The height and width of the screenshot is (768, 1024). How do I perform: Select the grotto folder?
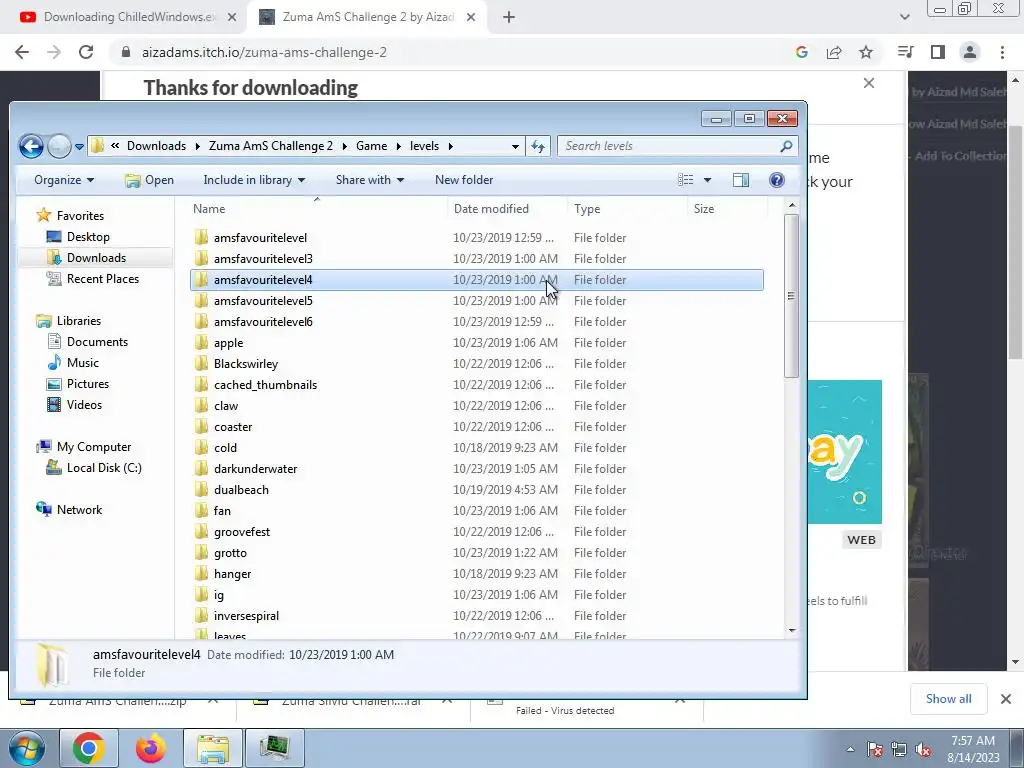[230, 552]
